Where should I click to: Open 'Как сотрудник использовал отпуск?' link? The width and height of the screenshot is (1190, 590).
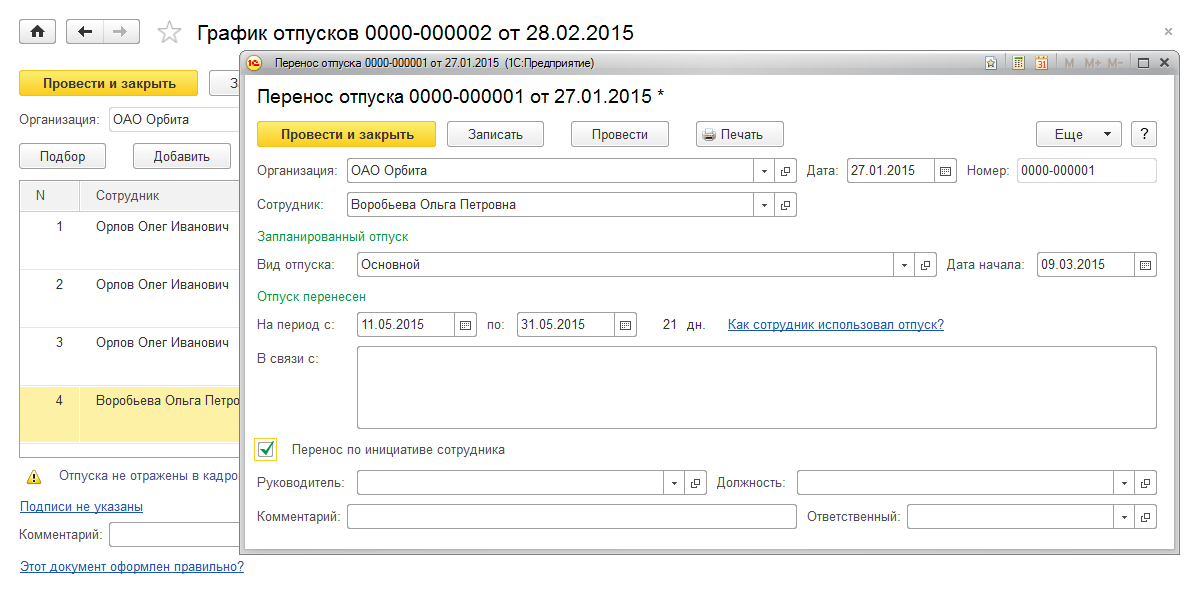click(x=835, y=325)
